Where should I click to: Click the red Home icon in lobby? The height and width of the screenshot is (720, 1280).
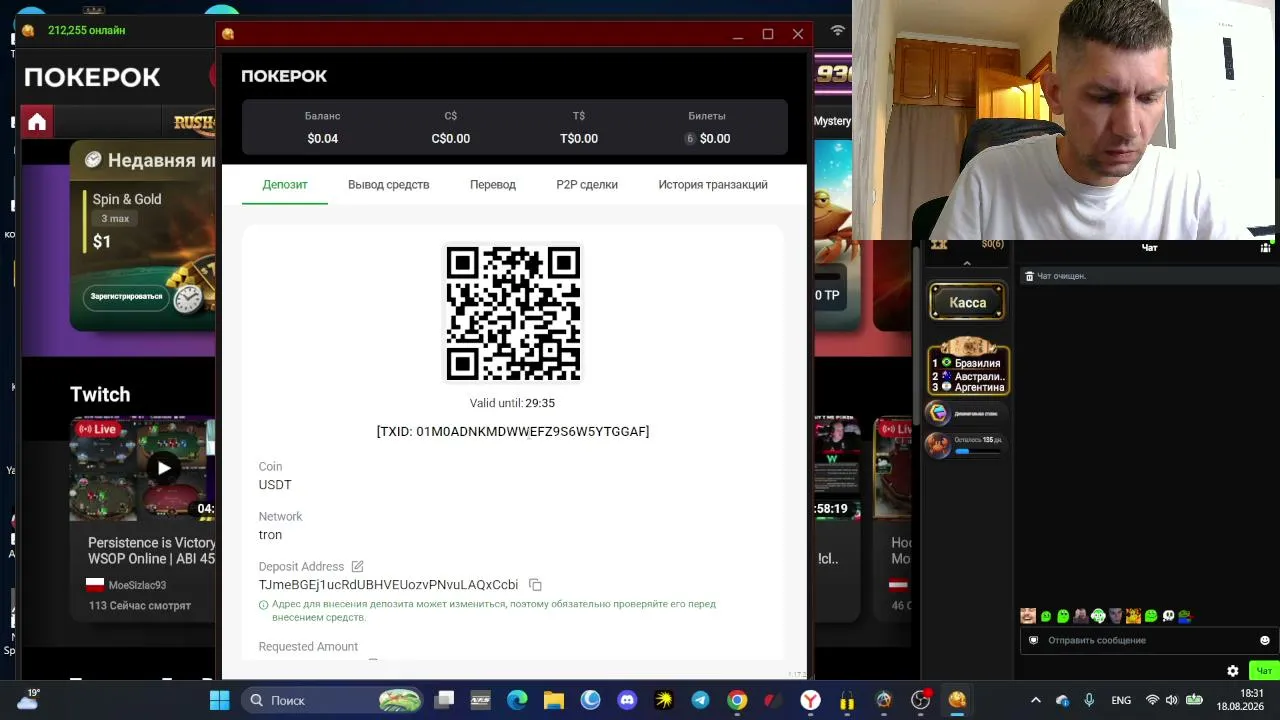[x=37, y=122]
